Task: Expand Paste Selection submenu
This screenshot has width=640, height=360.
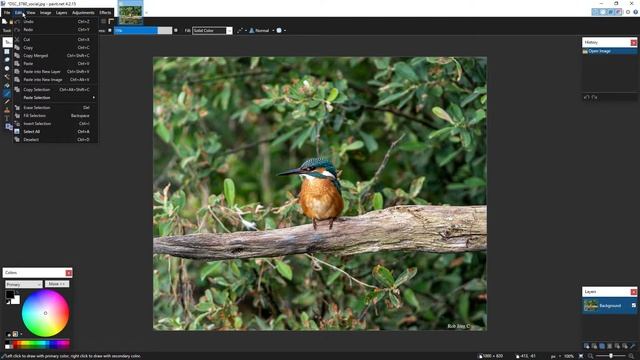Action: (55, 98)
